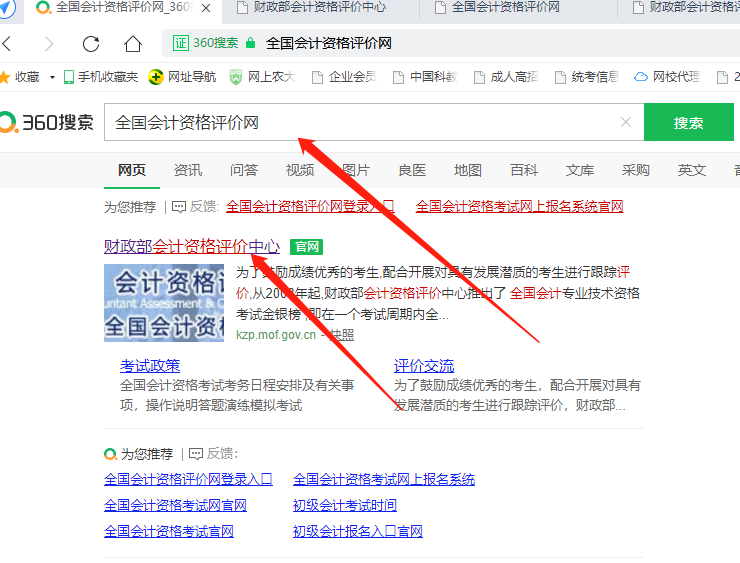Select the 问答 search category
Image resolution: width=740 pixels, height=563 pixels.
(244, 170)
